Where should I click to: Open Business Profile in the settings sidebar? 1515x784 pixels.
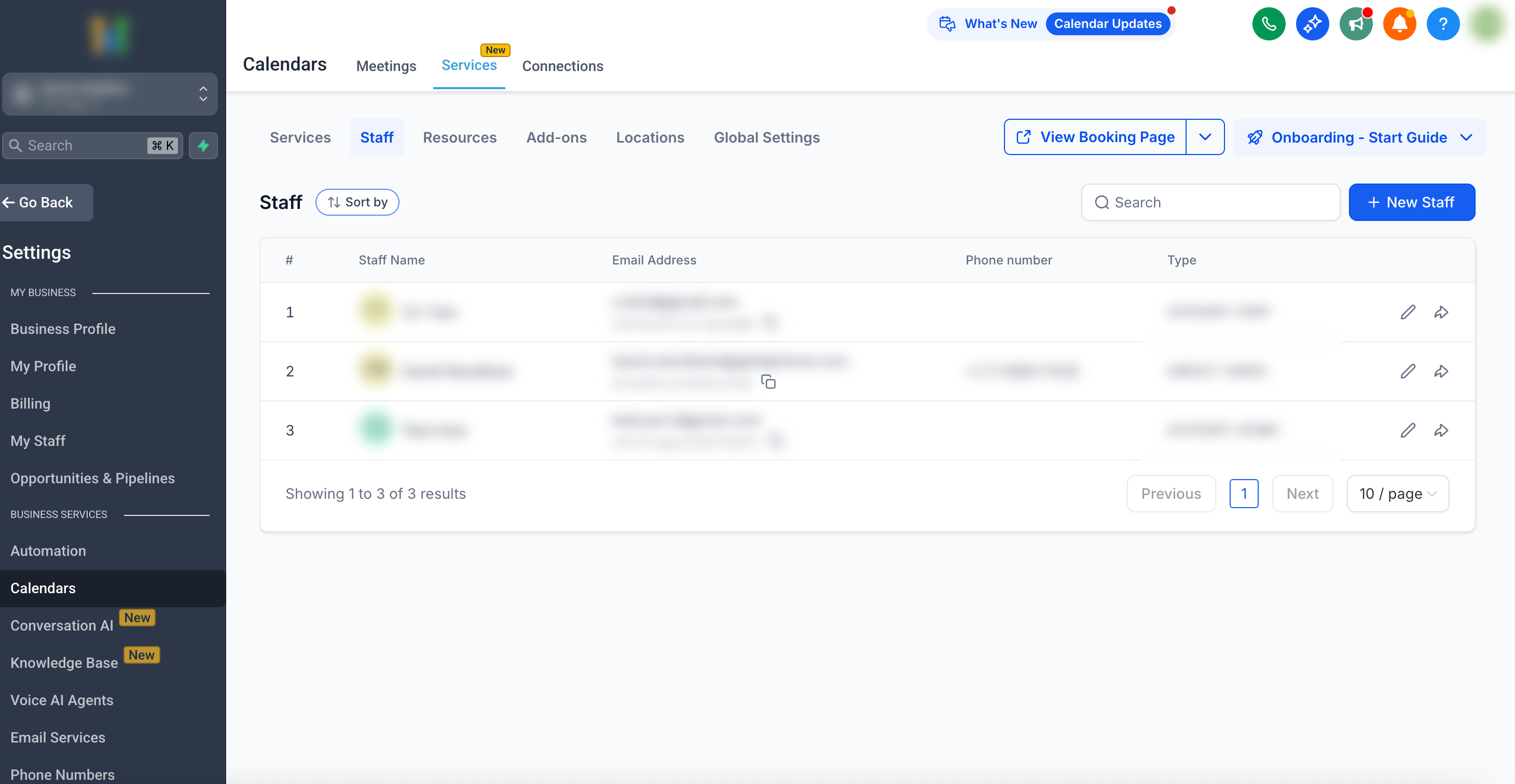[x=63, y=329]
